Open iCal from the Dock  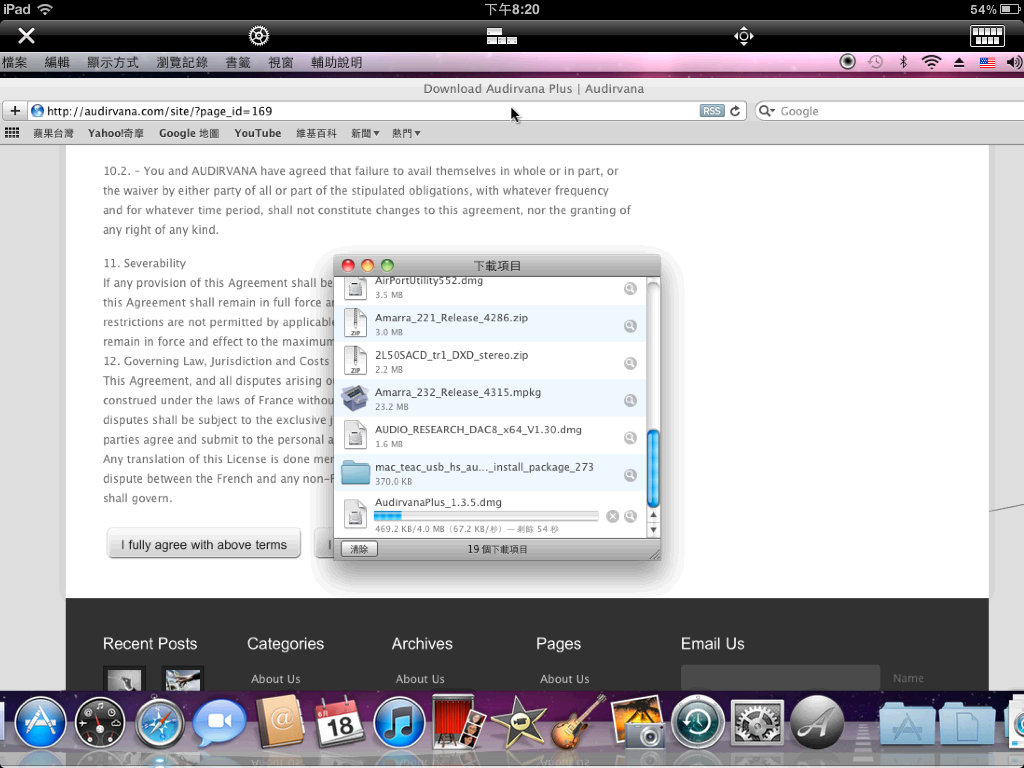pos(340,723)
